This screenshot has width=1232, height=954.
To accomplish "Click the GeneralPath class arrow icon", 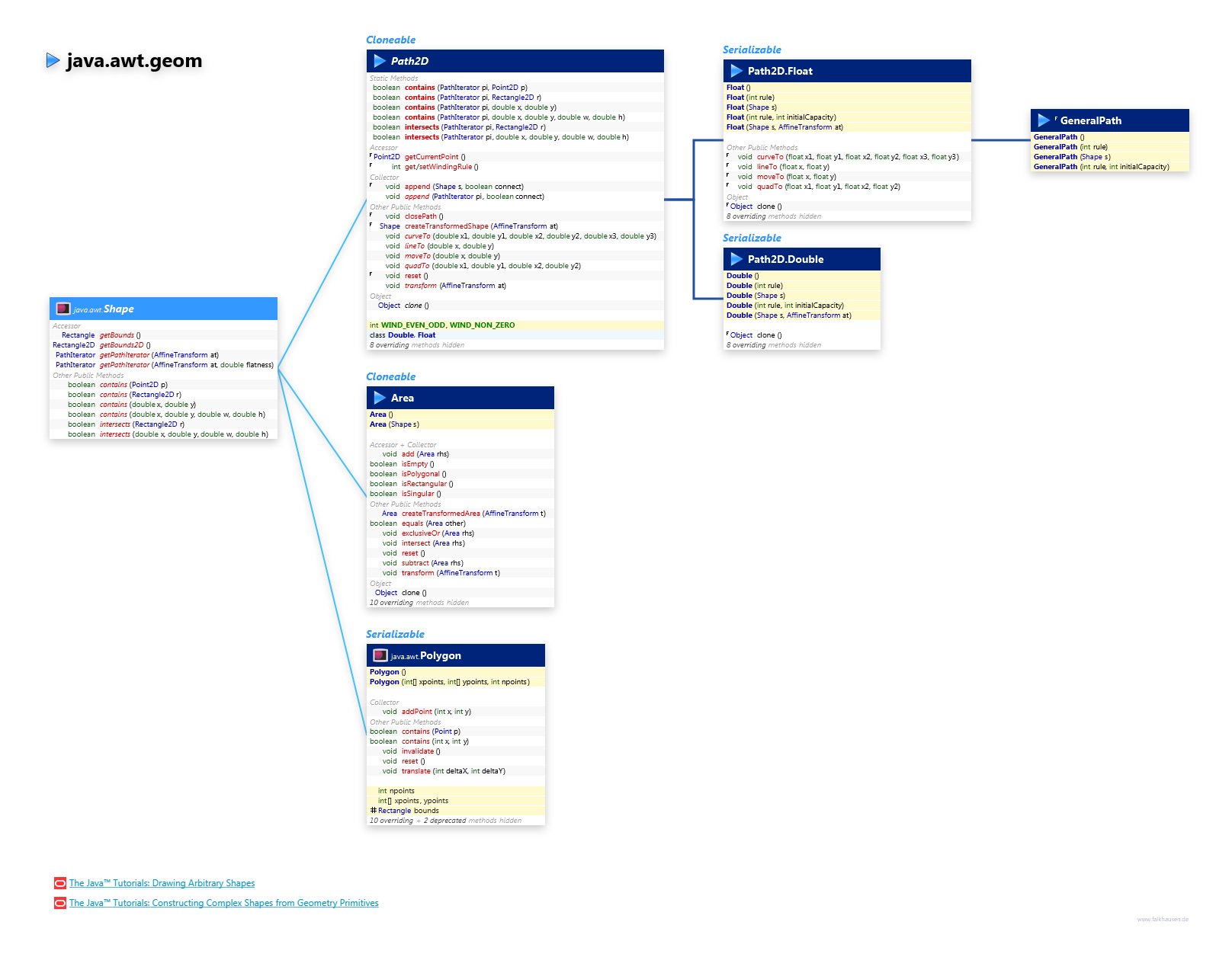I will 1044,120.
